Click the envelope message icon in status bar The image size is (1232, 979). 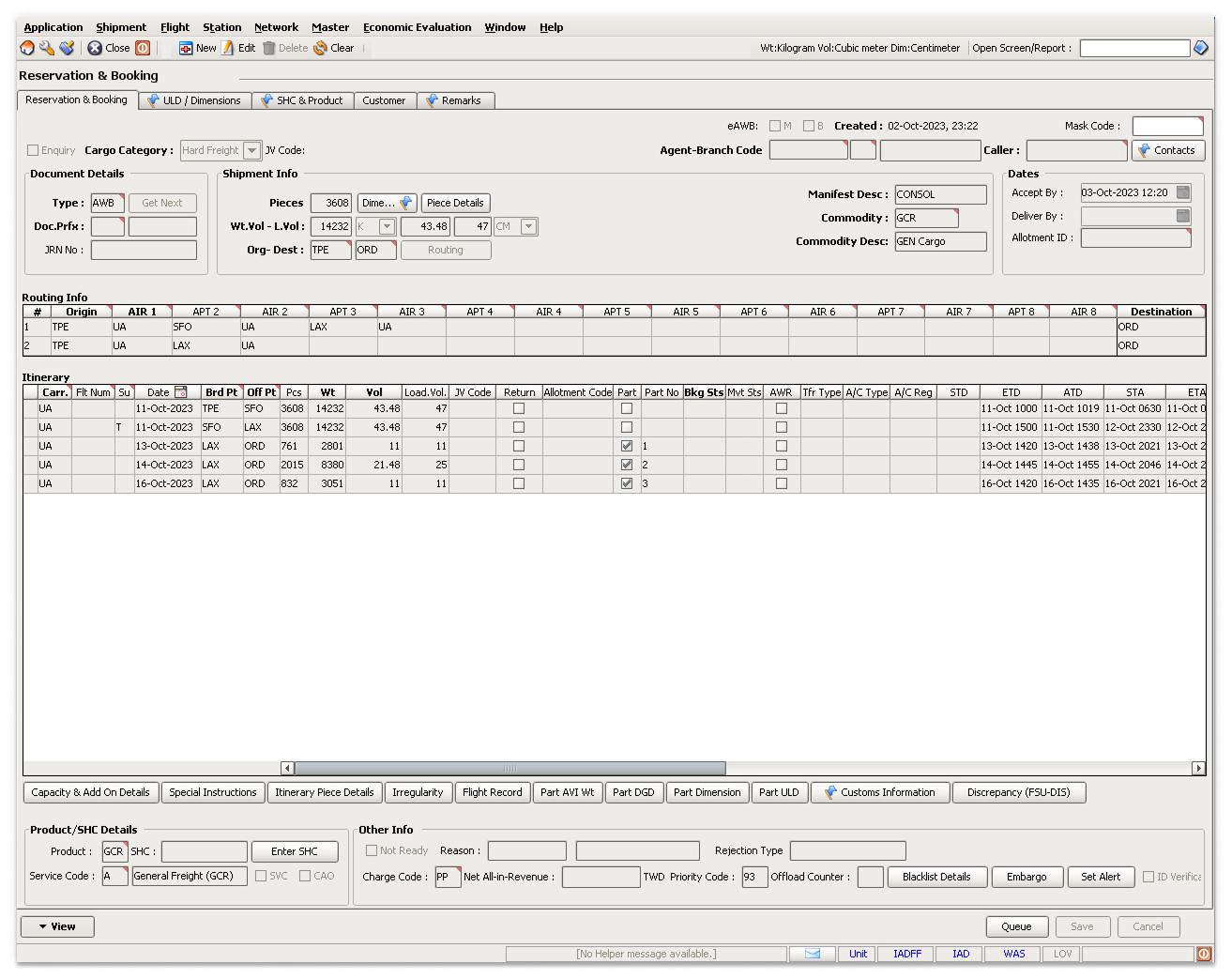pyautogui.click(x=813, y=954)
